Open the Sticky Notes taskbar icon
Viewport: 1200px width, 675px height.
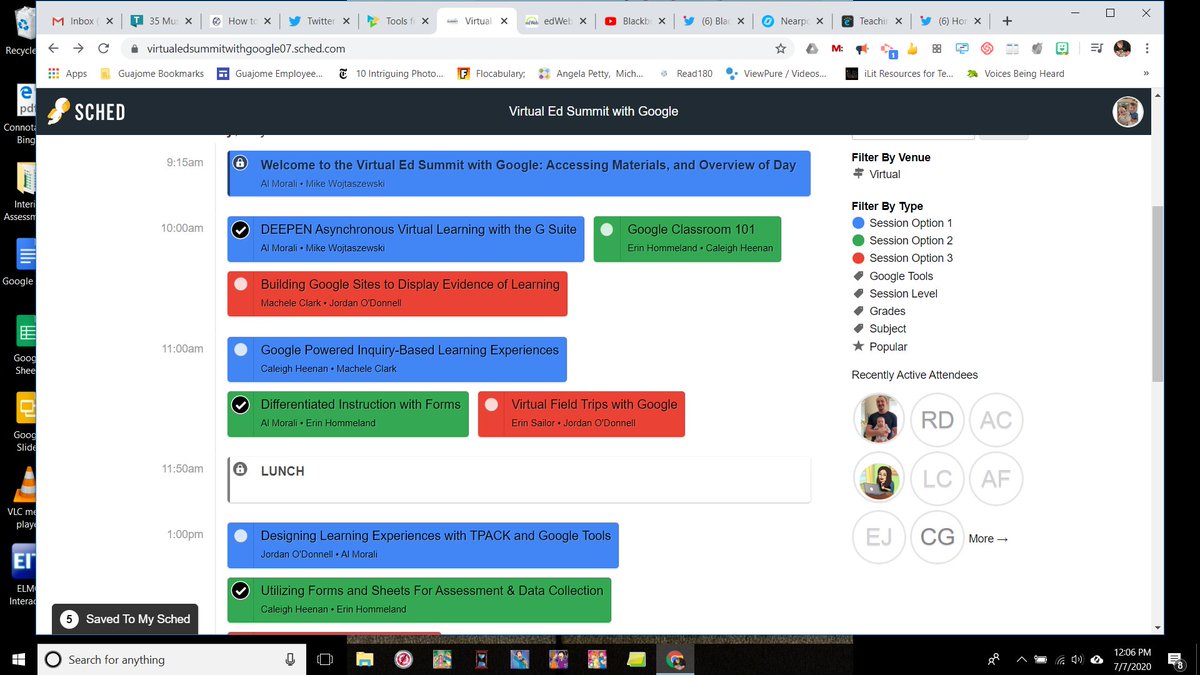click(635, 659)
